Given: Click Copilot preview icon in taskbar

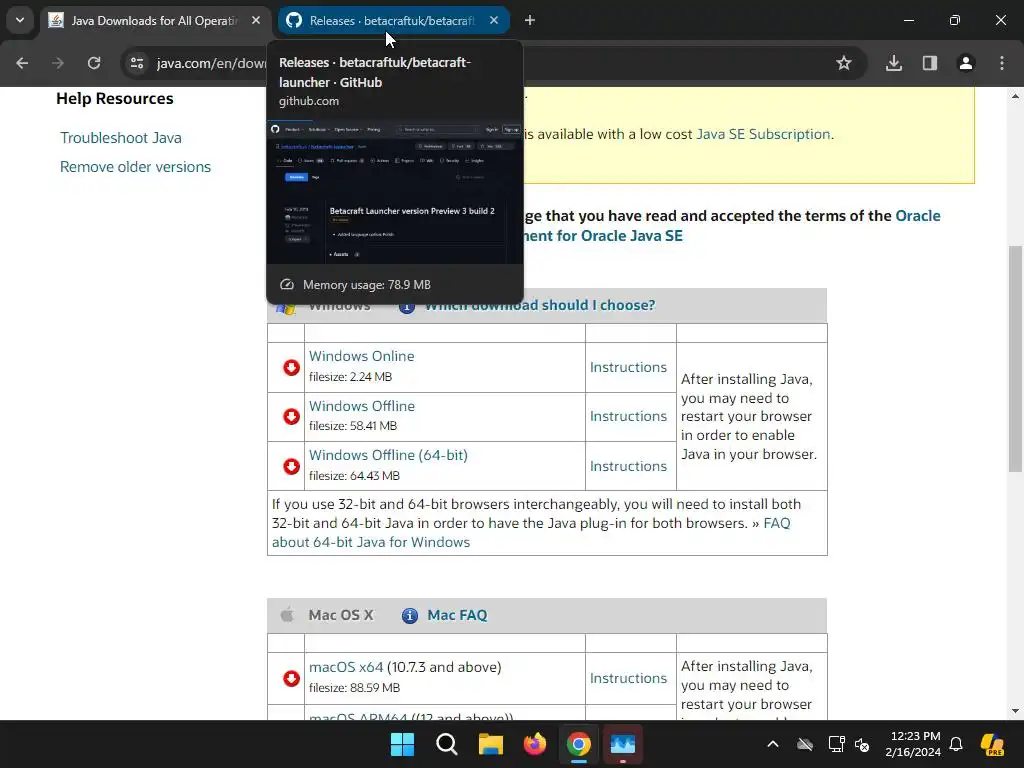Looking at the screenshot, I should pos(992,744).
